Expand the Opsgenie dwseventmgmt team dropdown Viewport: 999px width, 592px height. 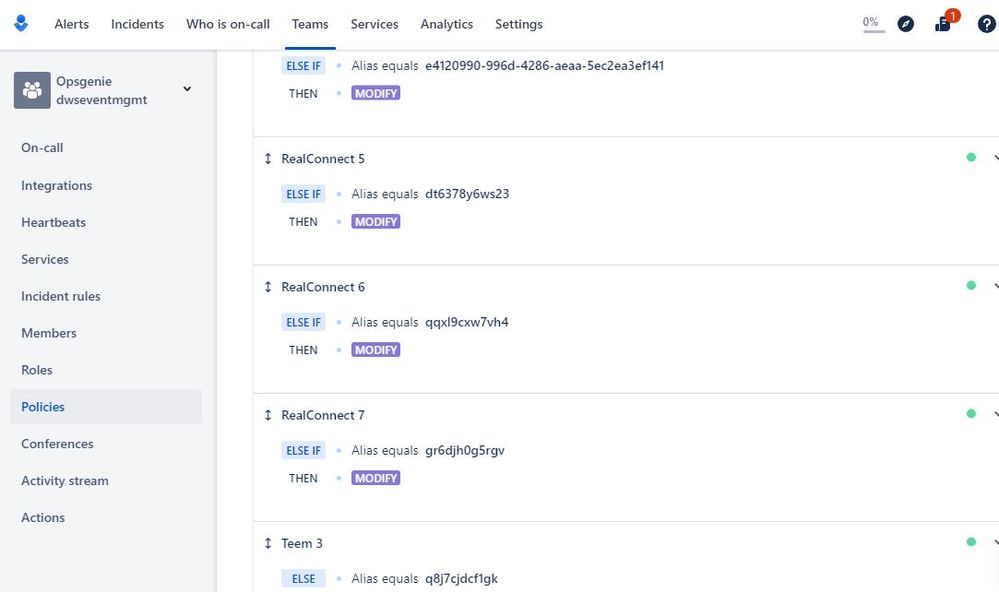(x=187, y=89)
